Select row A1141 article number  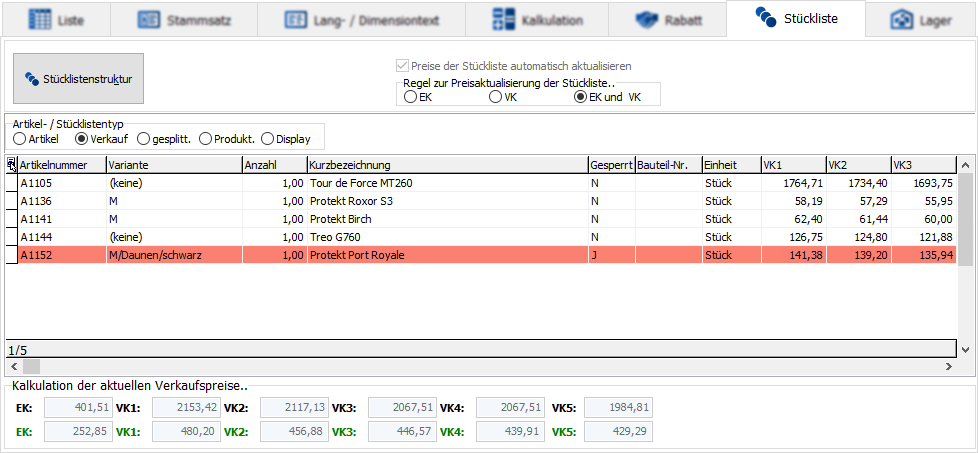pyautogui.click(x=62, y=220)
